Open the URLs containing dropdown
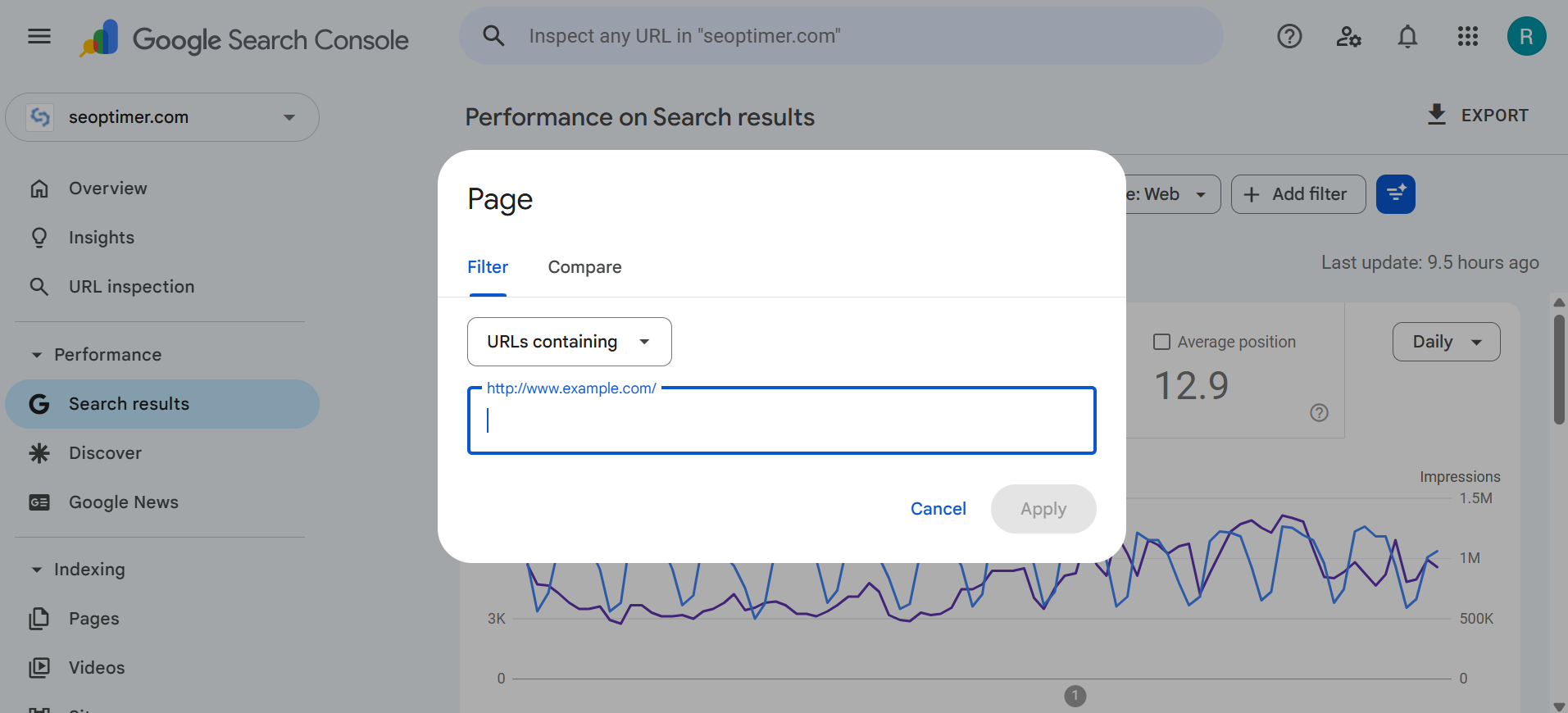Screen dimensions: 1568x713 pyautogui.click(x=569, y=342)
